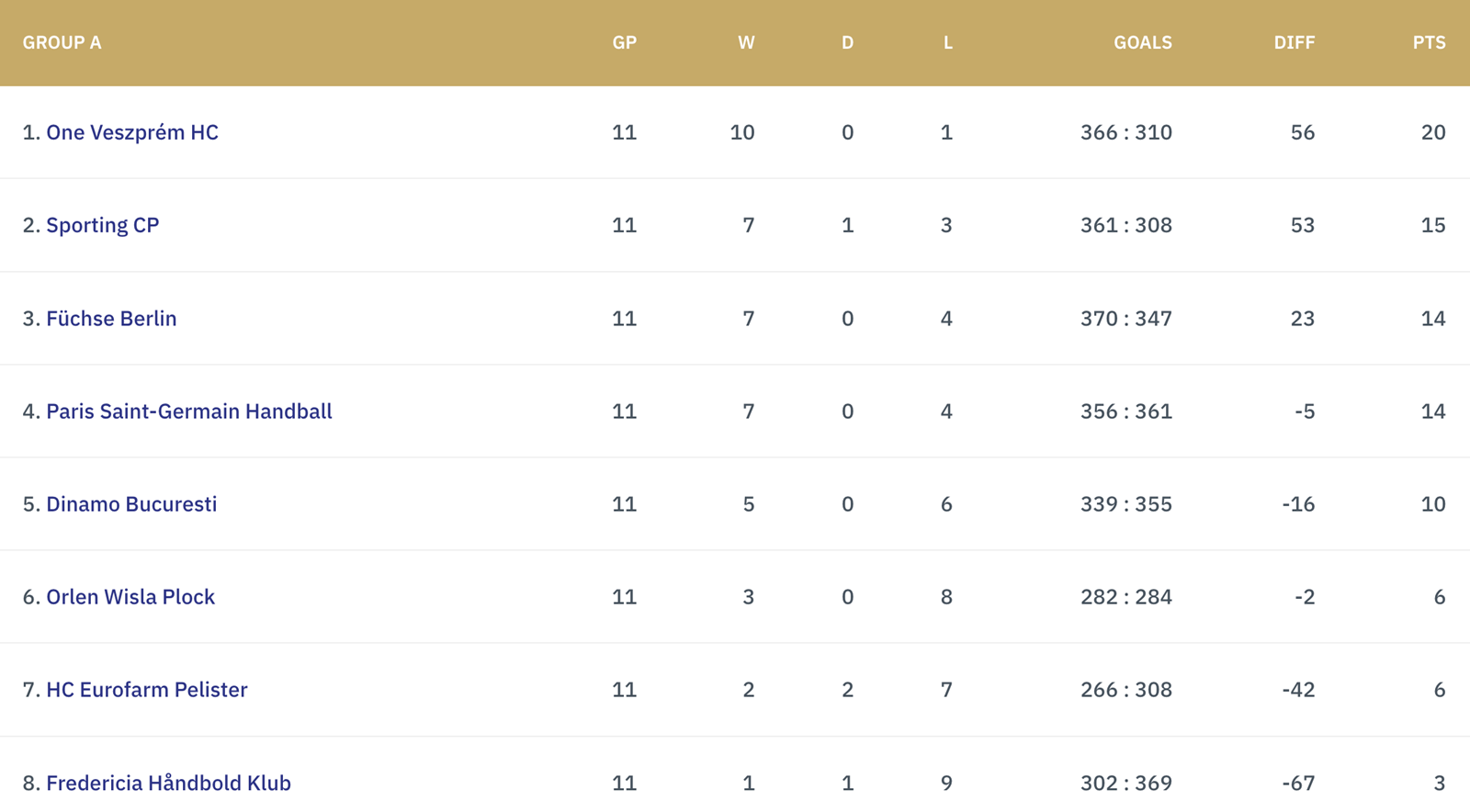Open Paris Saint-Germain Handball link

click(x=189, y=412)
